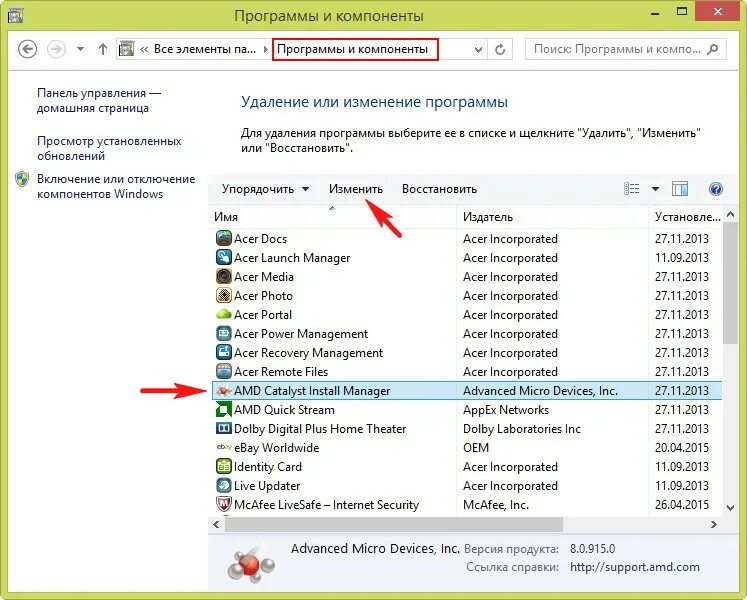Click the shield icon beside Windows components

pos(22,179)
